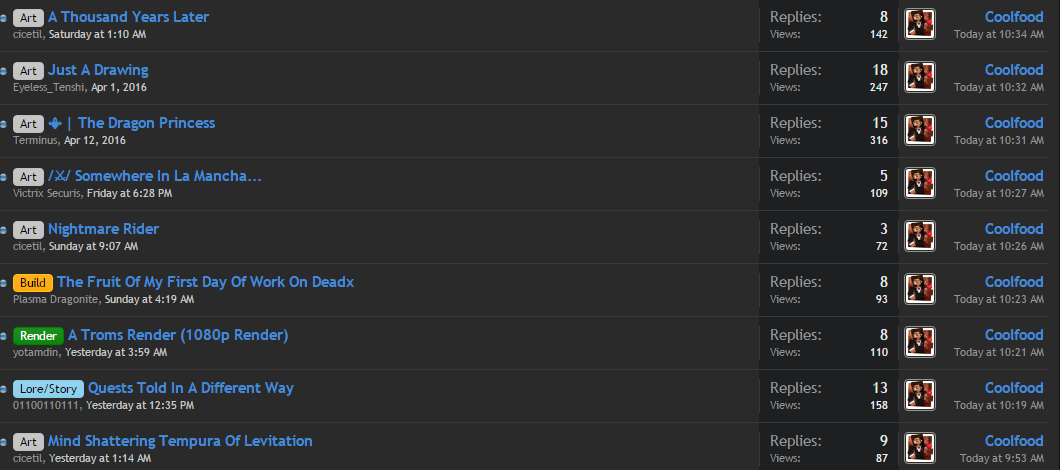
Task: Click unread indicator next to 'Quests Told' thread
Action: point(4,390)
